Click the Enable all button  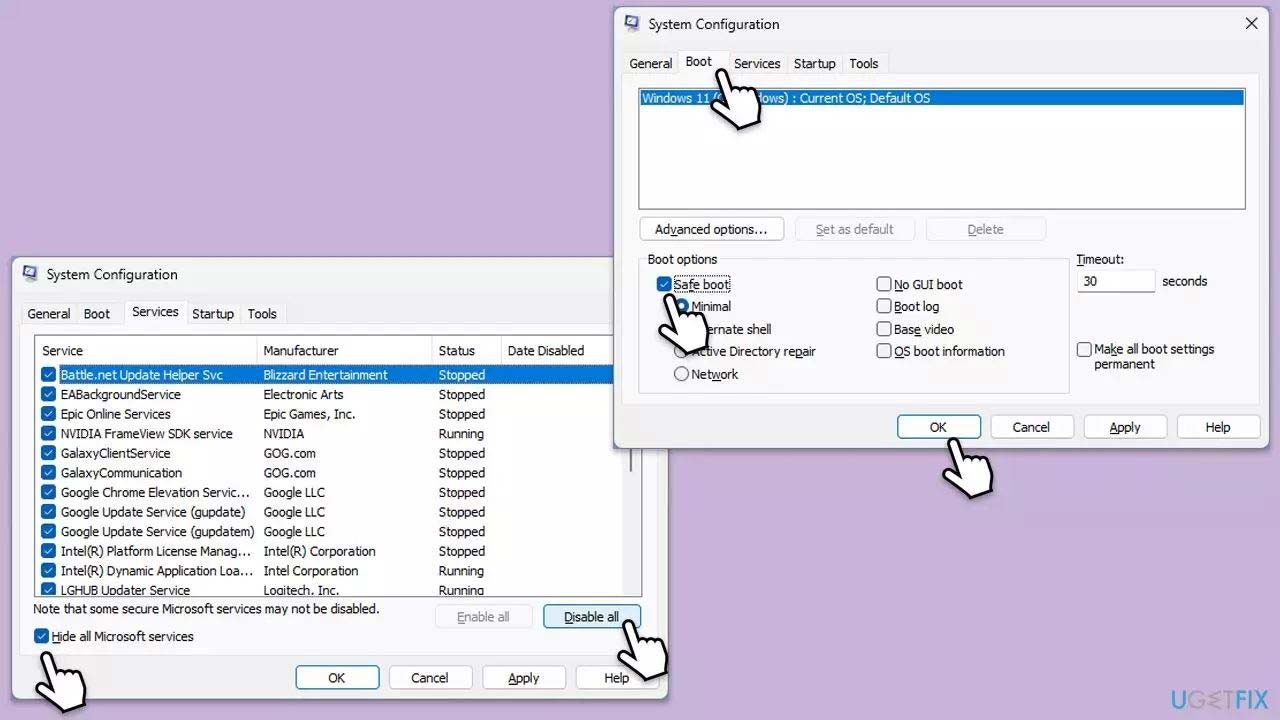point(483,617)
